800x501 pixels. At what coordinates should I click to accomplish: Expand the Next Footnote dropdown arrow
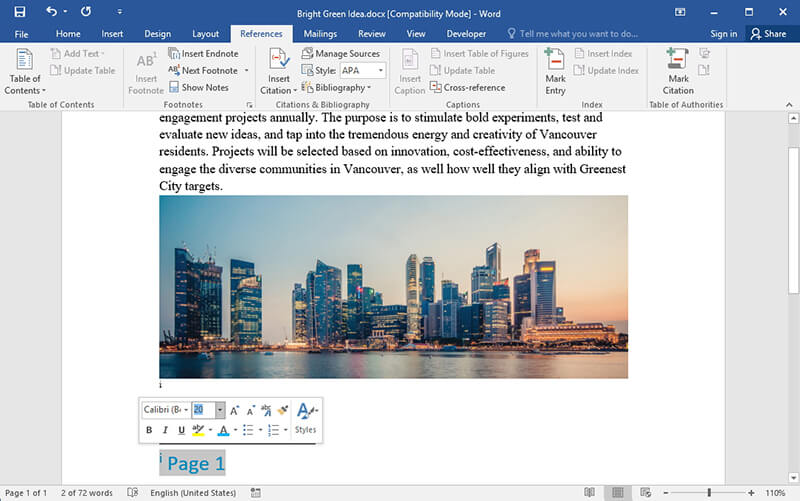click(x=246, y=70)
